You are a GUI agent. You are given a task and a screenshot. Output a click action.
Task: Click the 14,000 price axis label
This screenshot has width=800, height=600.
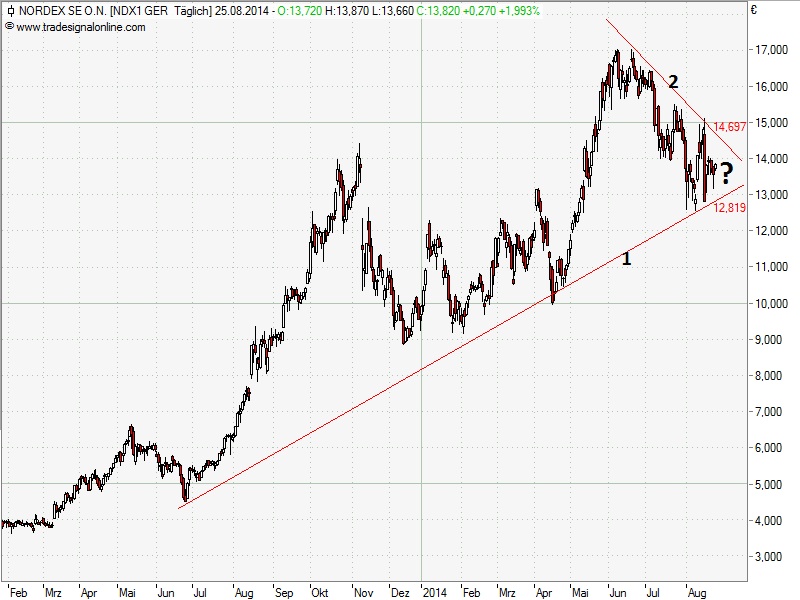click(771, 159)
